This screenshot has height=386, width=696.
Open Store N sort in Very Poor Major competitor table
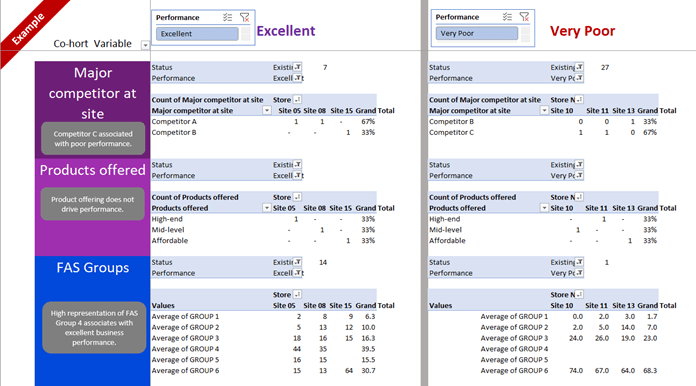tap(579, 99)
